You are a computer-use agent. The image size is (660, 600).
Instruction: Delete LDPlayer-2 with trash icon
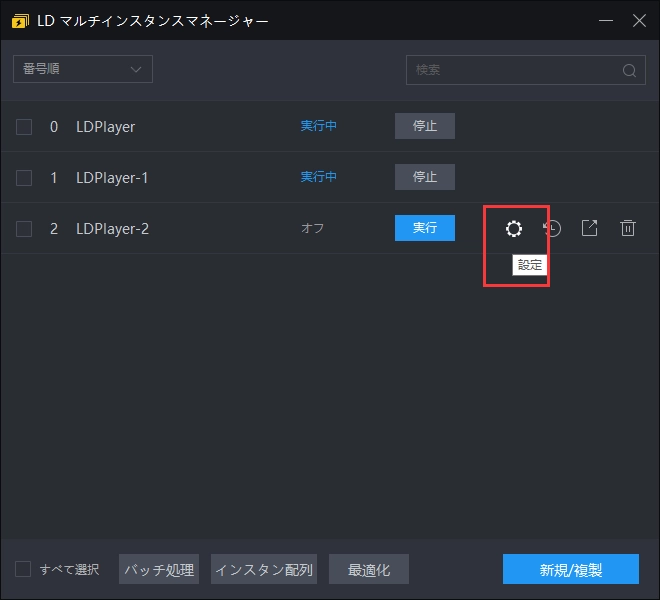click(628, 228)
